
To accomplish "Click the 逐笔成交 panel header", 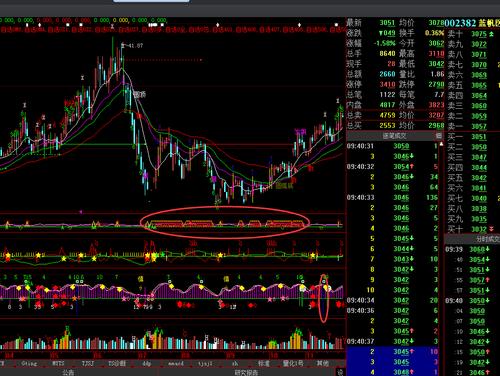I will 394,136.
